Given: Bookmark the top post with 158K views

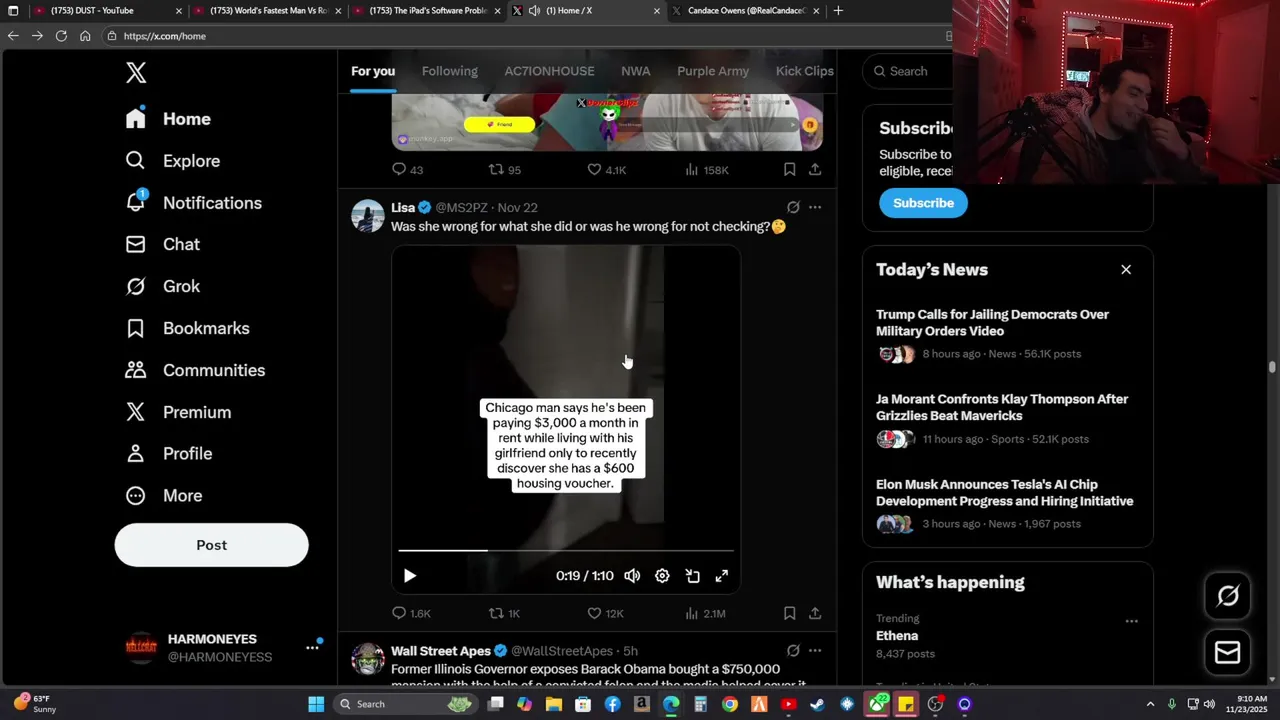Looking at the screenshot, I should tap(789, 170).
